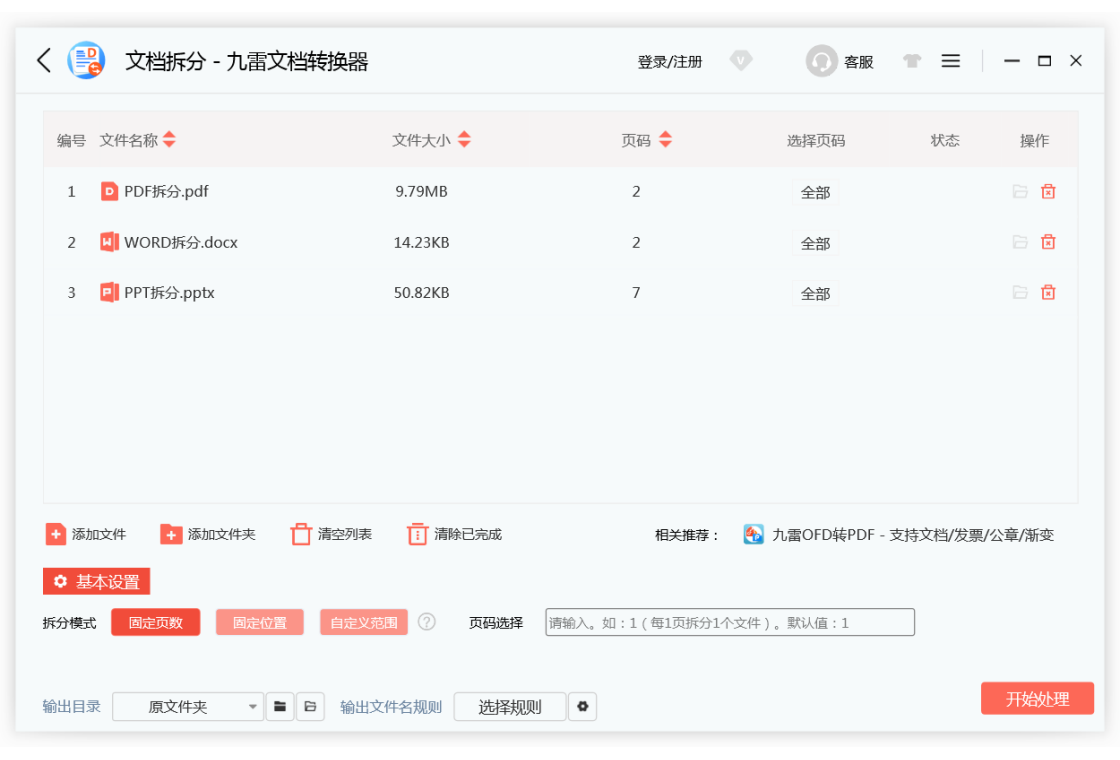
Task: Open folder for WORD拆分.docx row
Action: pyautogui.click(x=1020, y=242)
